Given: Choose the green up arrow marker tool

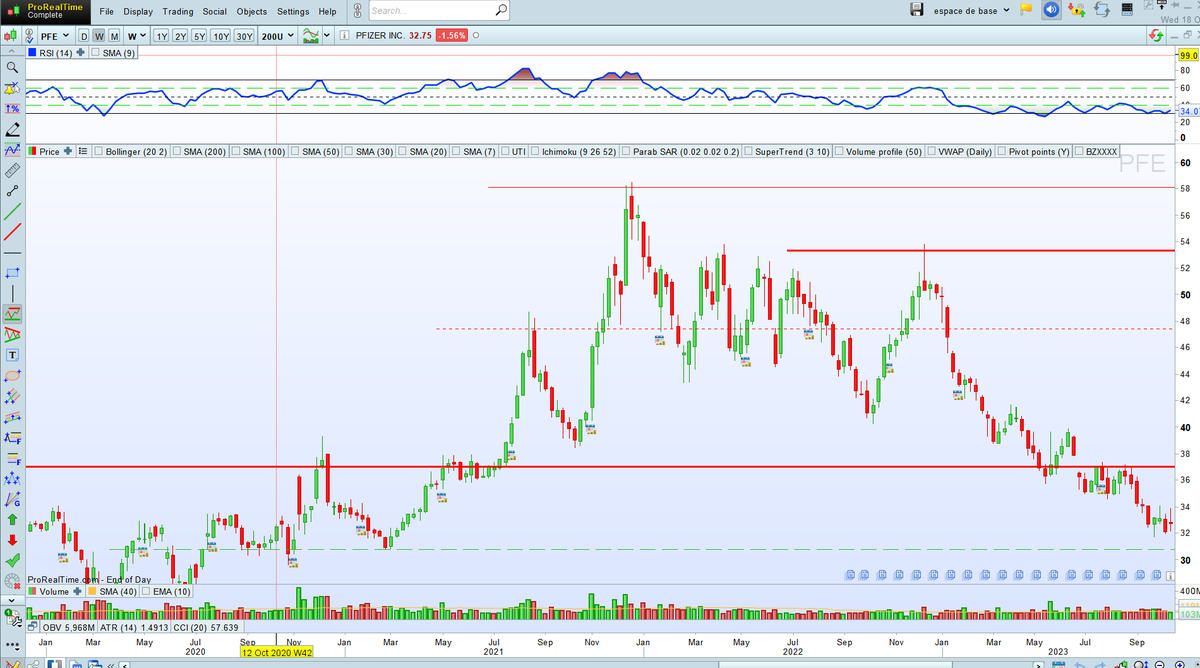Looking at the screenshot, I should [x=12, y=519].
